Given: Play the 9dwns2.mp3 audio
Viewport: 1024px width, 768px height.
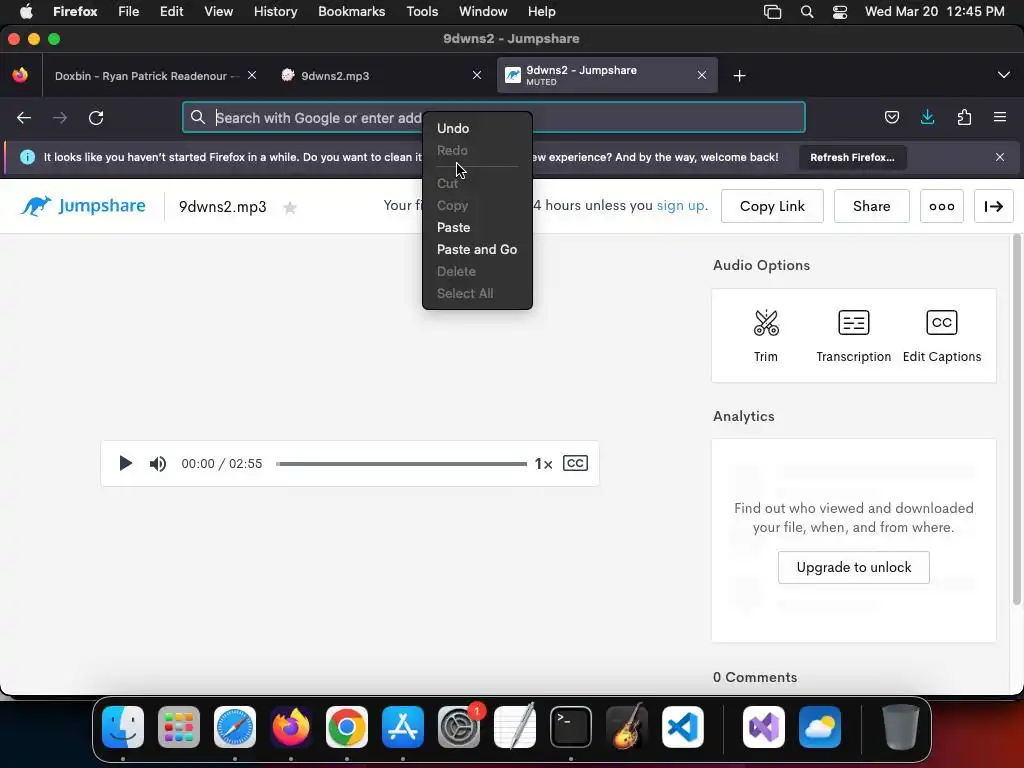Looking at the screenshot, I should coord(125,464).
